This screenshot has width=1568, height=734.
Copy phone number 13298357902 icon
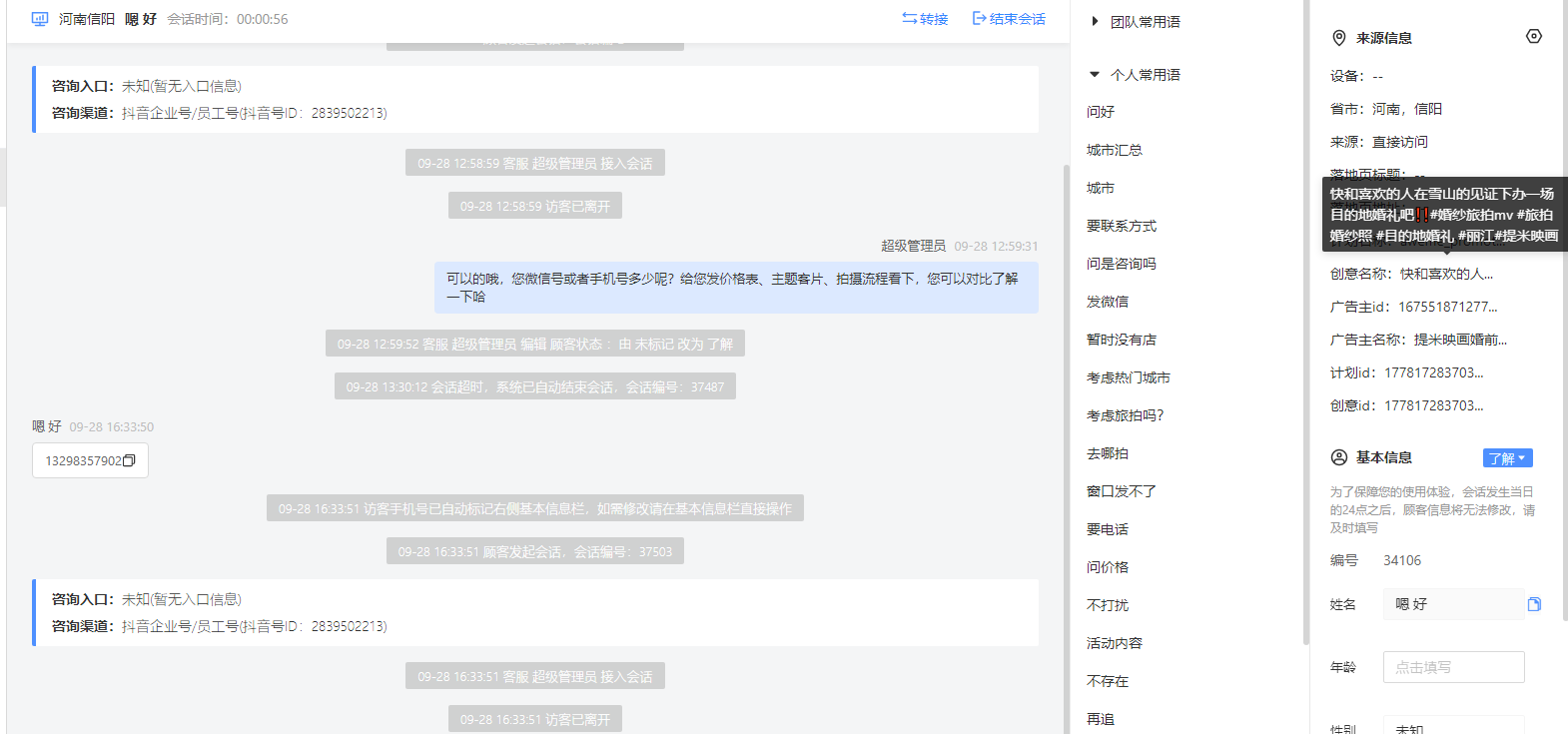click(x=129, y=460)
